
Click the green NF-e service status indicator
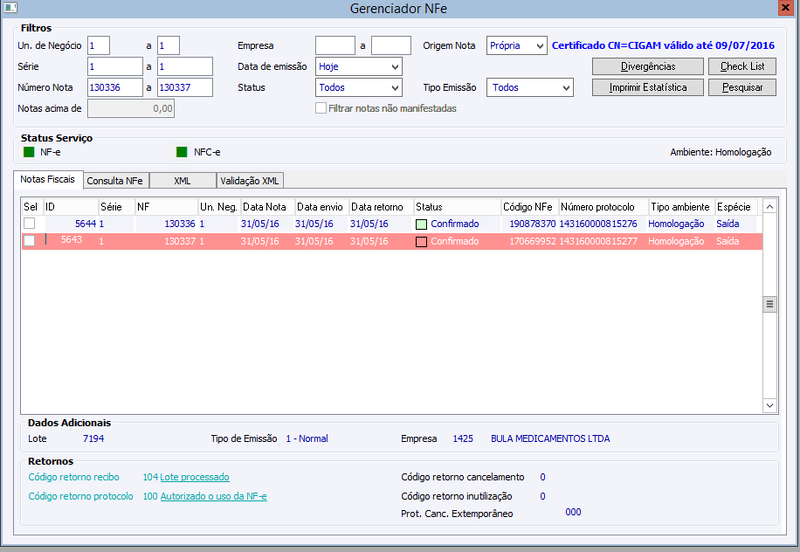tap(29, 152)
